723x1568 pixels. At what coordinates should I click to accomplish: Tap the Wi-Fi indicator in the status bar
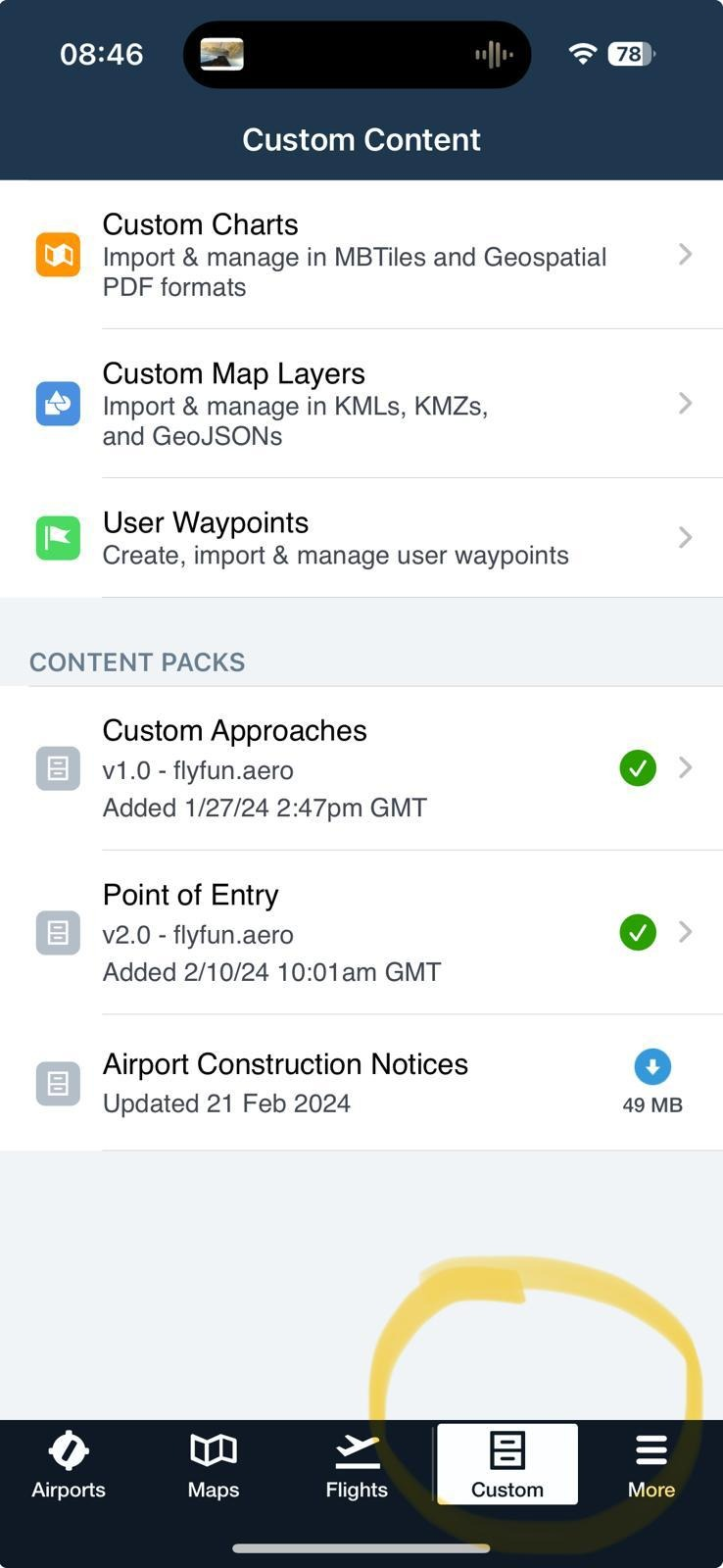[x=582, y=54]
